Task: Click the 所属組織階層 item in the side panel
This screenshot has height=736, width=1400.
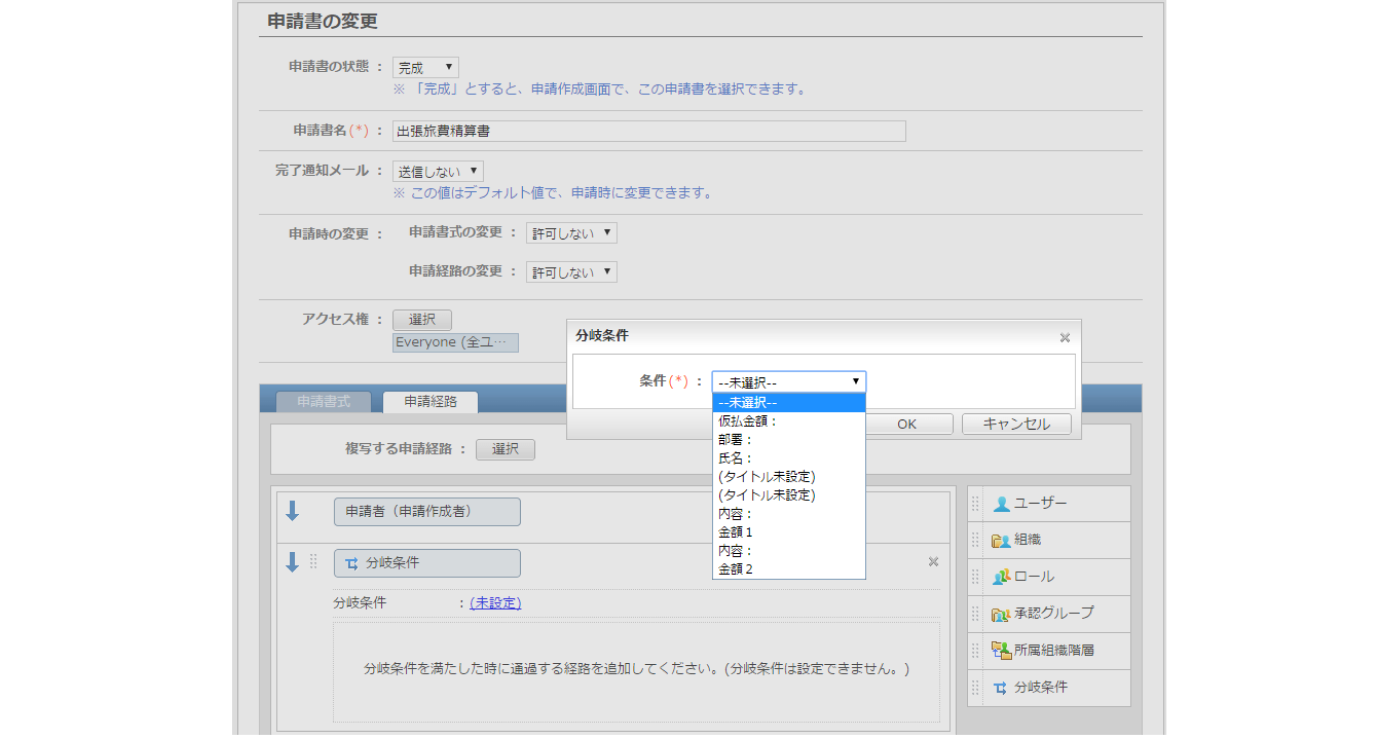Action: click(x=1048, y=651)
